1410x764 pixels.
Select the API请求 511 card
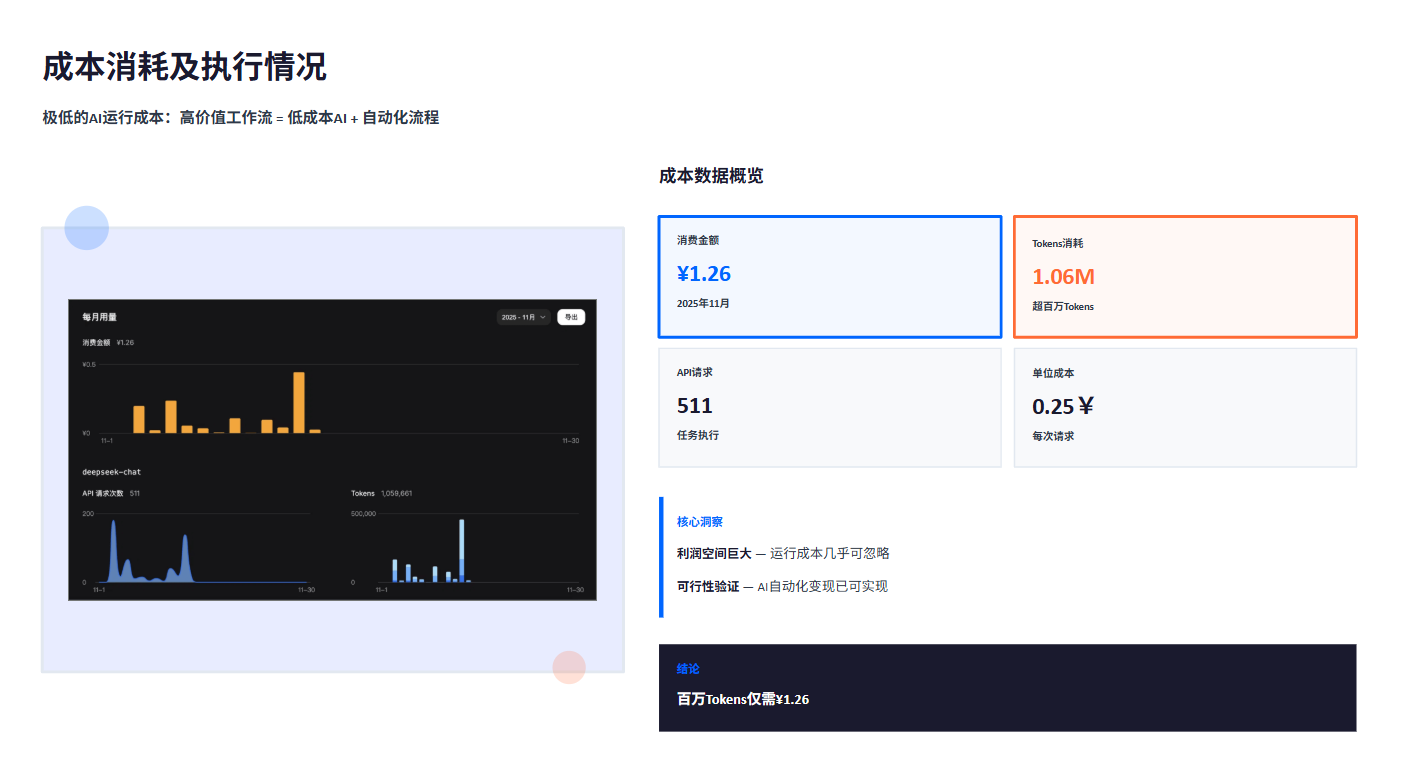pyautogui.click(x=829, y=407)
